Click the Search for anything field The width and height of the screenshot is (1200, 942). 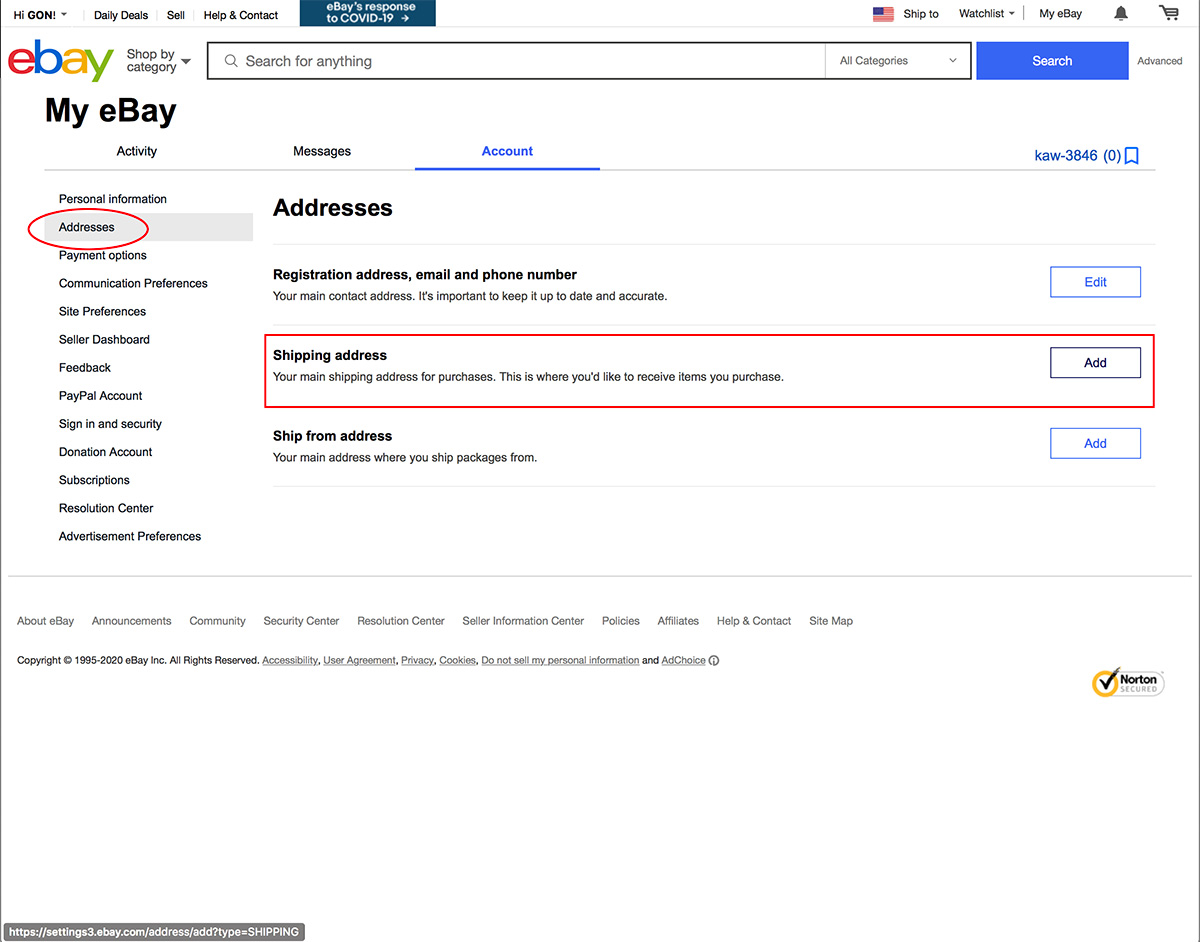point(516,61)
